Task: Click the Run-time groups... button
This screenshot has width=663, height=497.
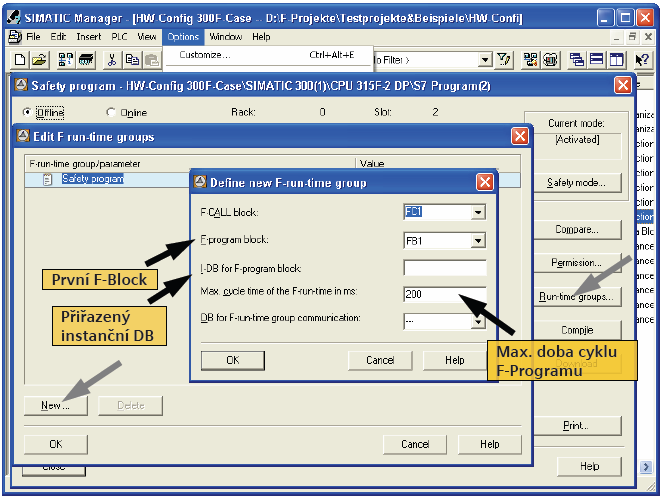Action: tap(577, 297)
